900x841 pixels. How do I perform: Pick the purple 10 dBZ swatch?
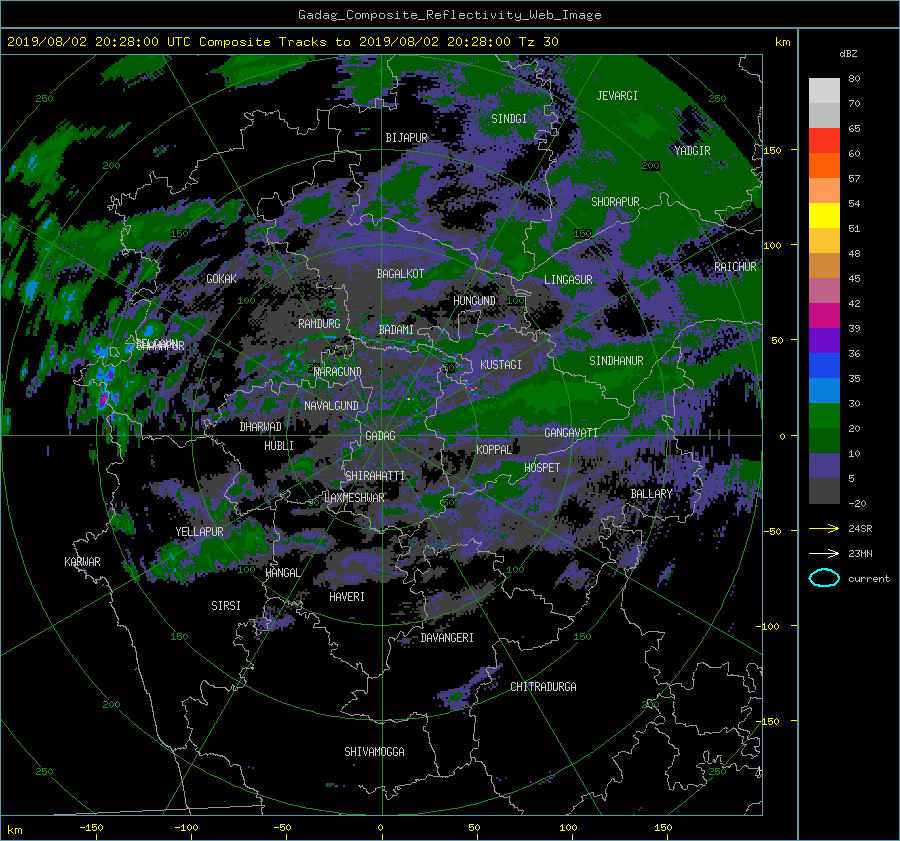(824, 465)
